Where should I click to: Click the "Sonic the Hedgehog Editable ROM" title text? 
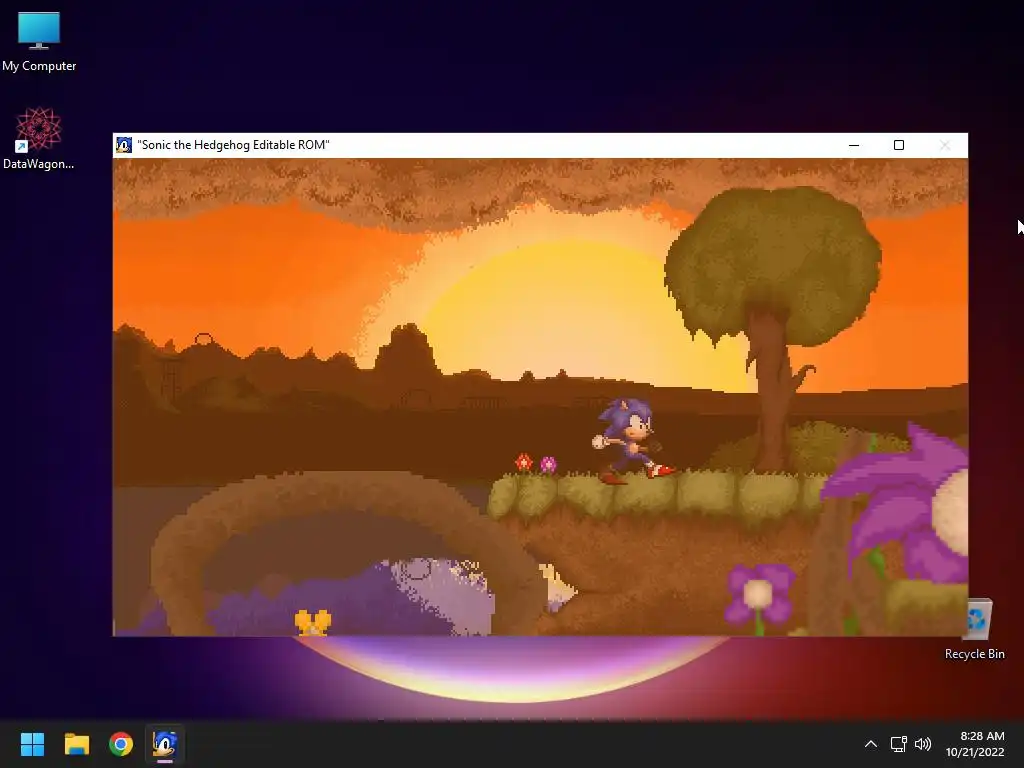233,145
